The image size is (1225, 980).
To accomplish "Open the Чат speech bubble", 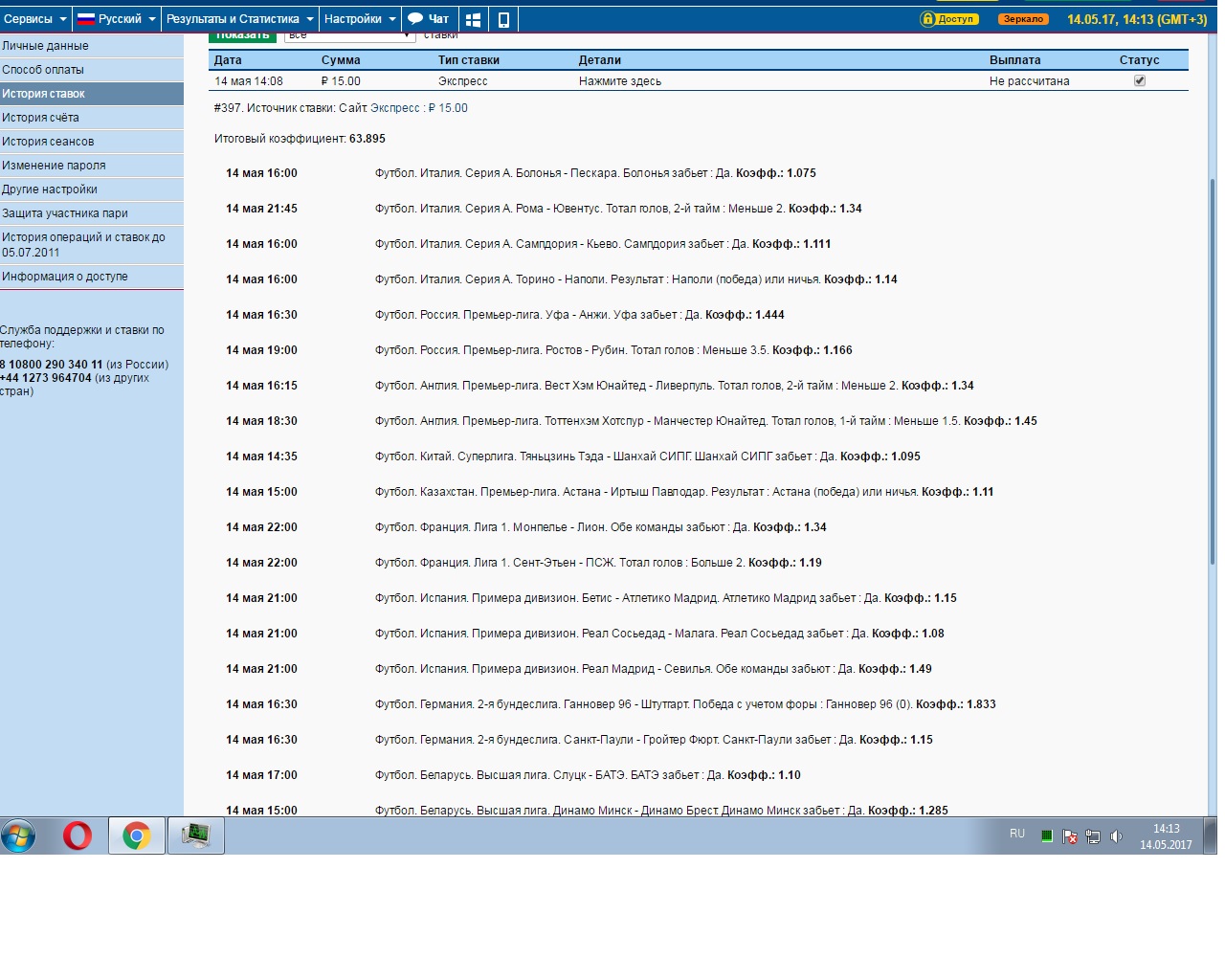I will point(429,19).
